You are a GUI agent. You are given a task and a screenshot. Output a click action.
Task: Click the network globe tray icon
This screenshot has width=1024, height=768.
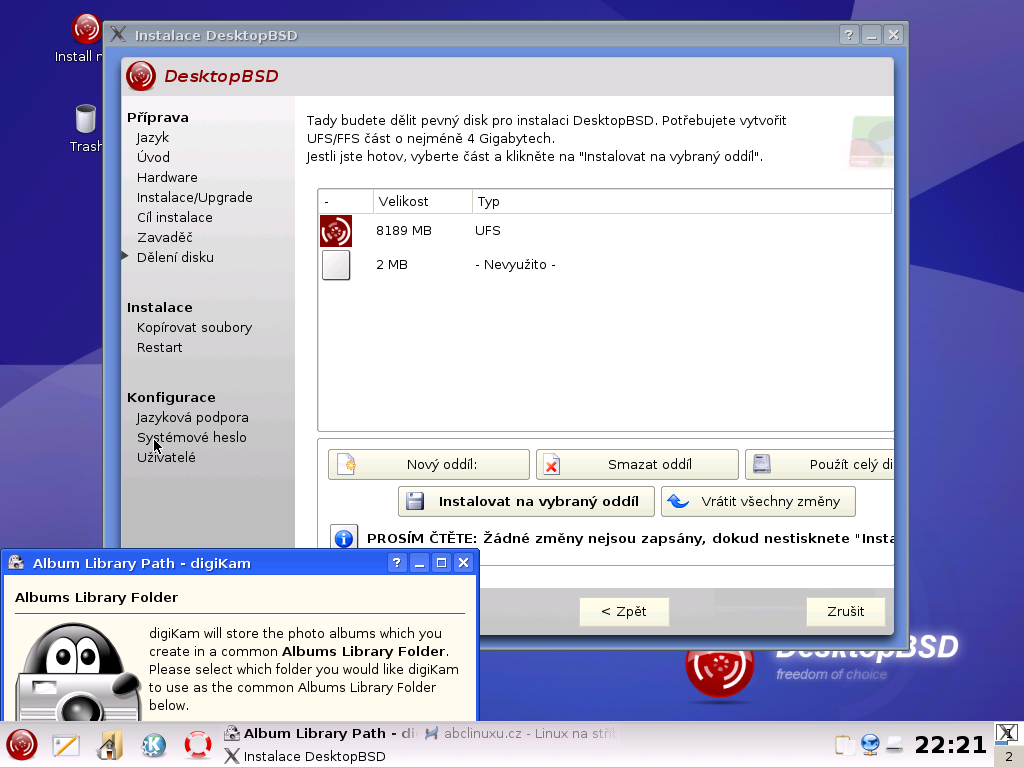pos(870,744)
